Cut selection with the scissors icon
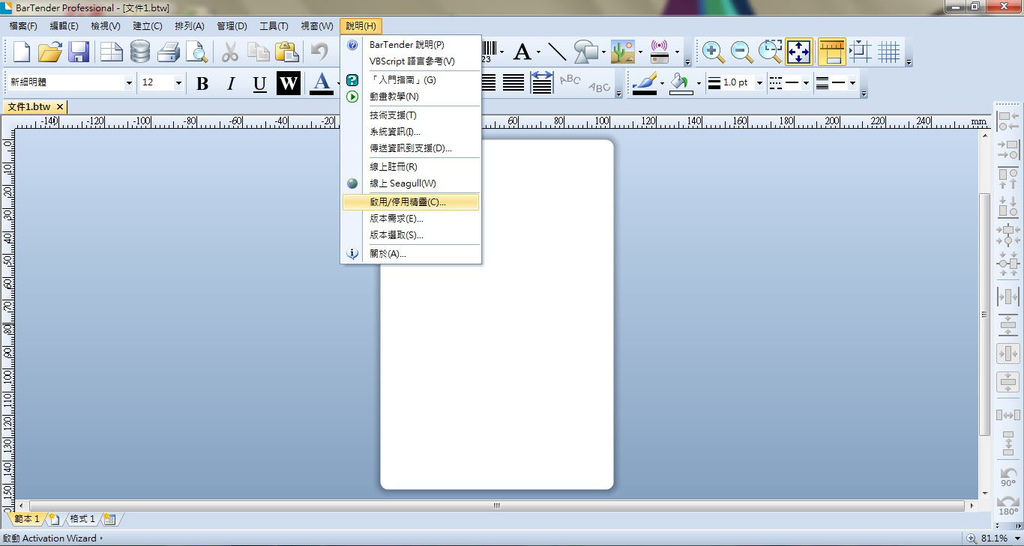Screen dimensions: 1024x546 point(229,52)
